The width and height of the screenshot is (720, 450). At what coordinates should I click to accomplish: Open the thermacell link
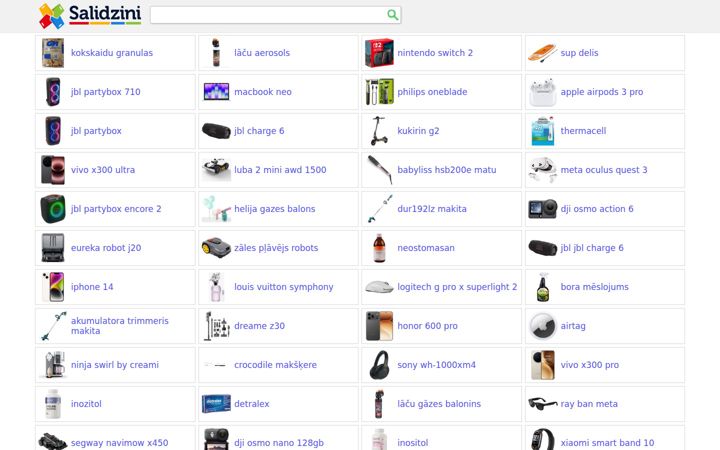tap(583, 131)
